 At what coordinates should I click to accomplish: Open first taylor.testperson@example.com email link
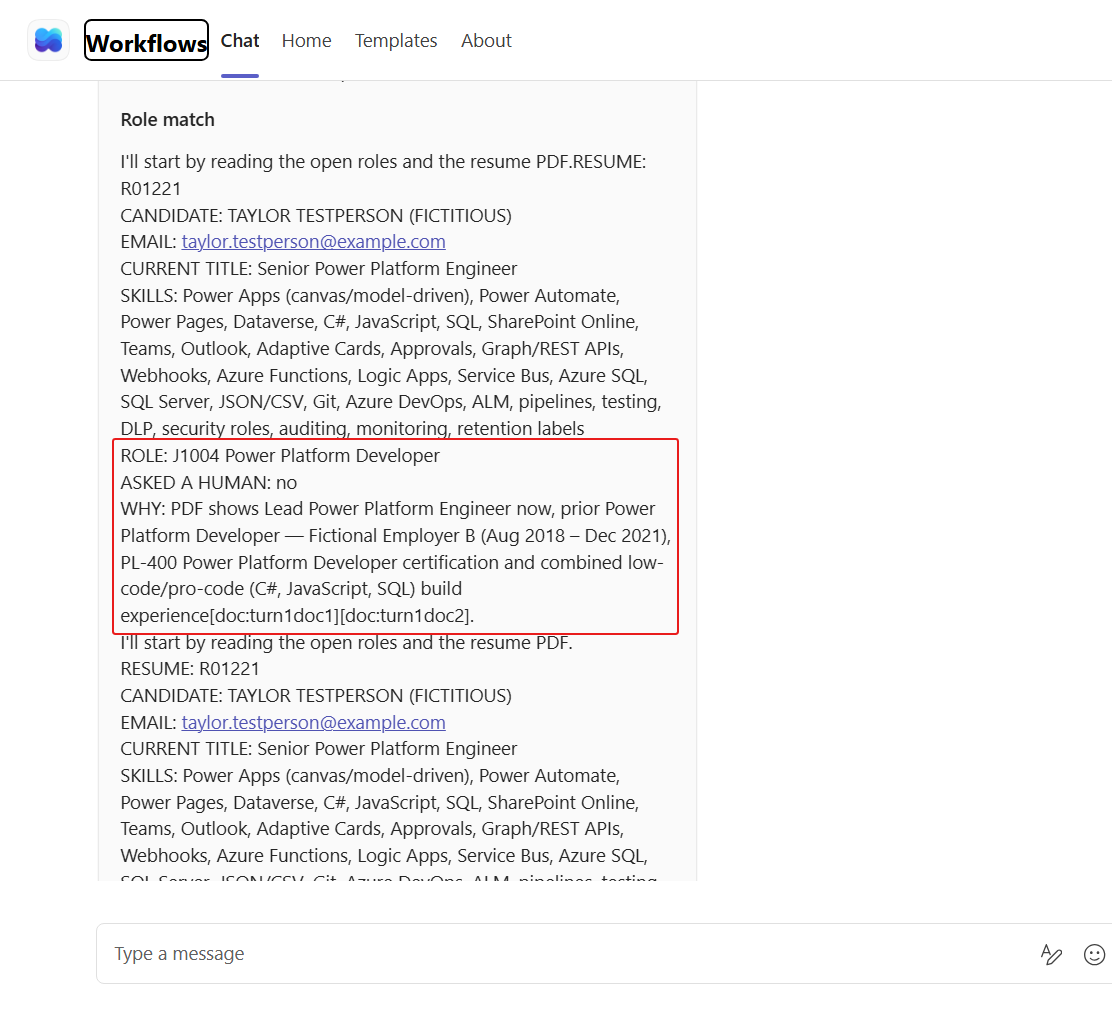(313, 242)
